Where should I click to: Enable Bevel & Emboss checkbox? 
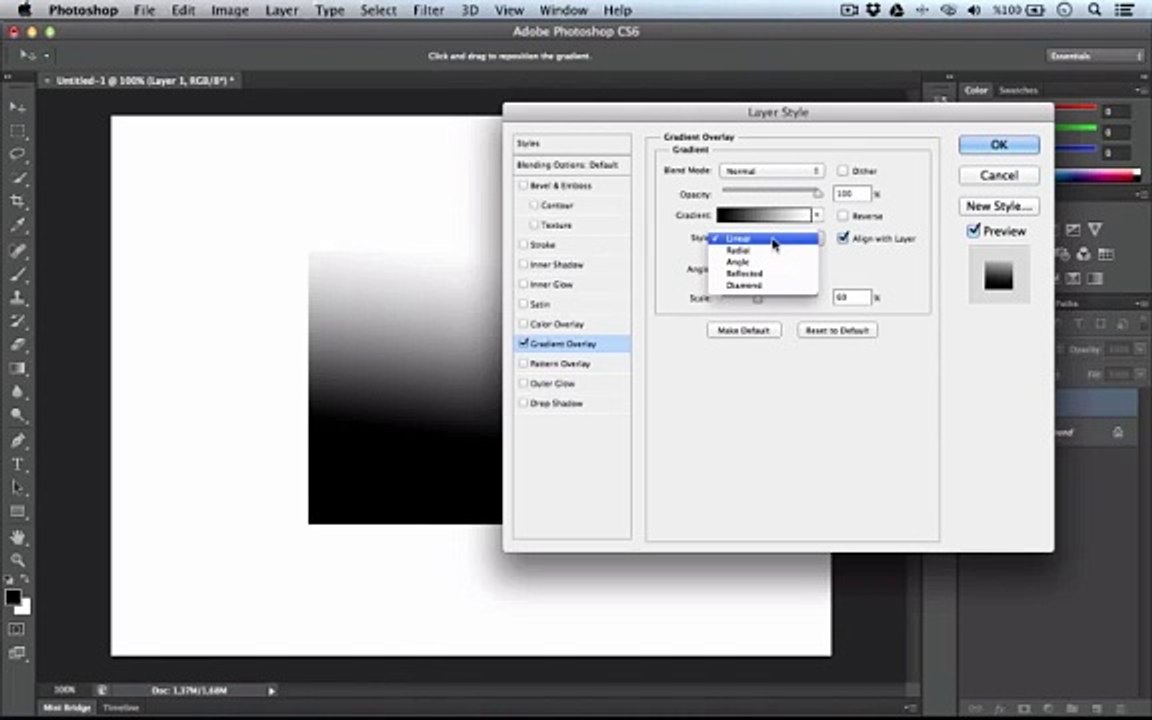pyautogui.click(x=523, y=185)
